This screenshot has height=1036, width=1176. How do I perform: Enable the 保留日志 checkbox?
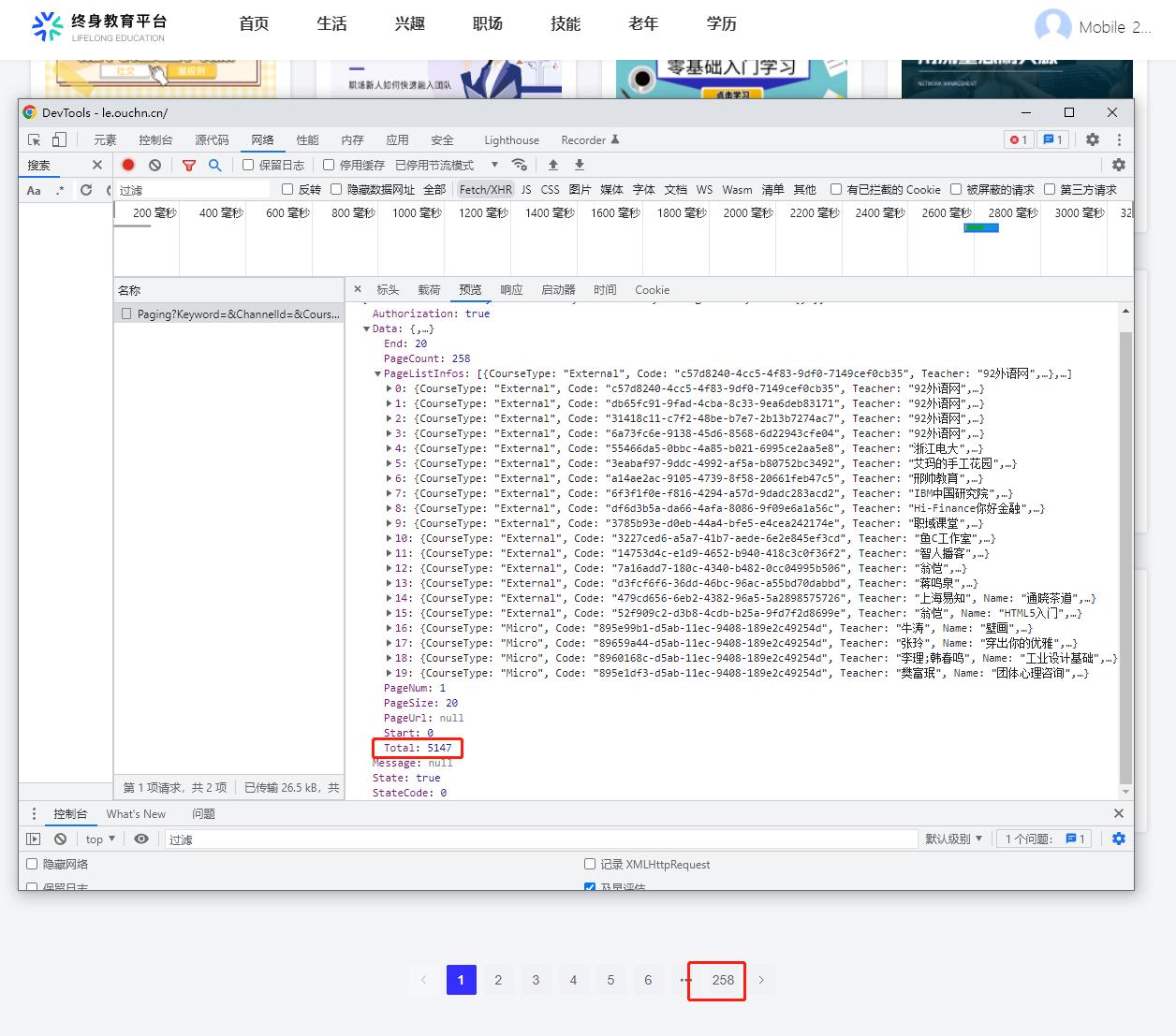point(248,165)
